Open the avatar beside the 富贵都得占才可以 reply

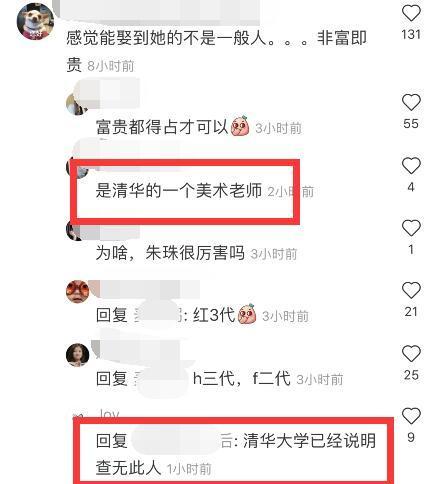coord(76,104)
